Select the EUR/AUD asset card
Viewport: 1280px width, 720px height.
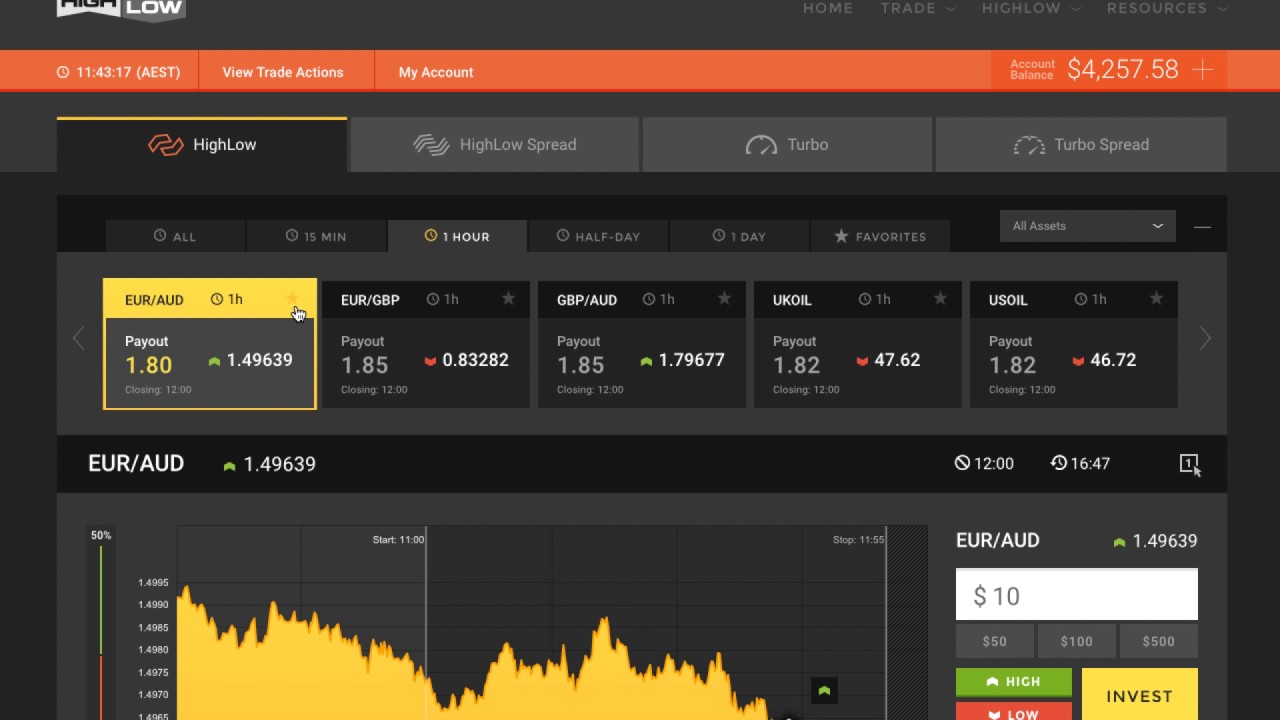[x=210, y=344]
